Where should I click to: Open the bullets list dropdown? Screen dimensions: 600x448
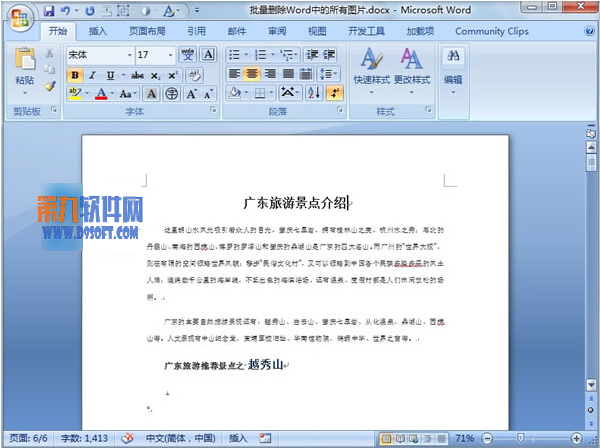[x=246, y=55]
